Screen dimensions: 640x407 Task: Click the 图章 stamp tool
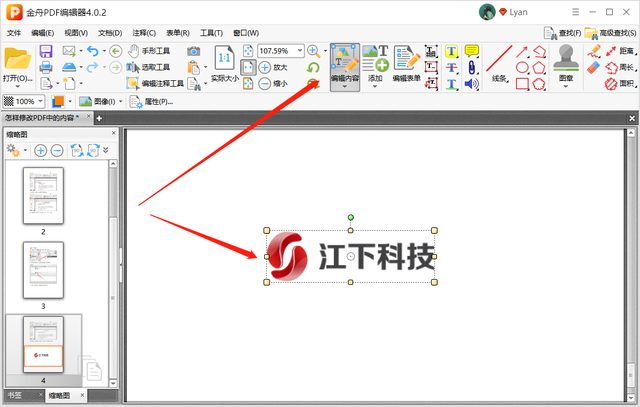[566, 63]
